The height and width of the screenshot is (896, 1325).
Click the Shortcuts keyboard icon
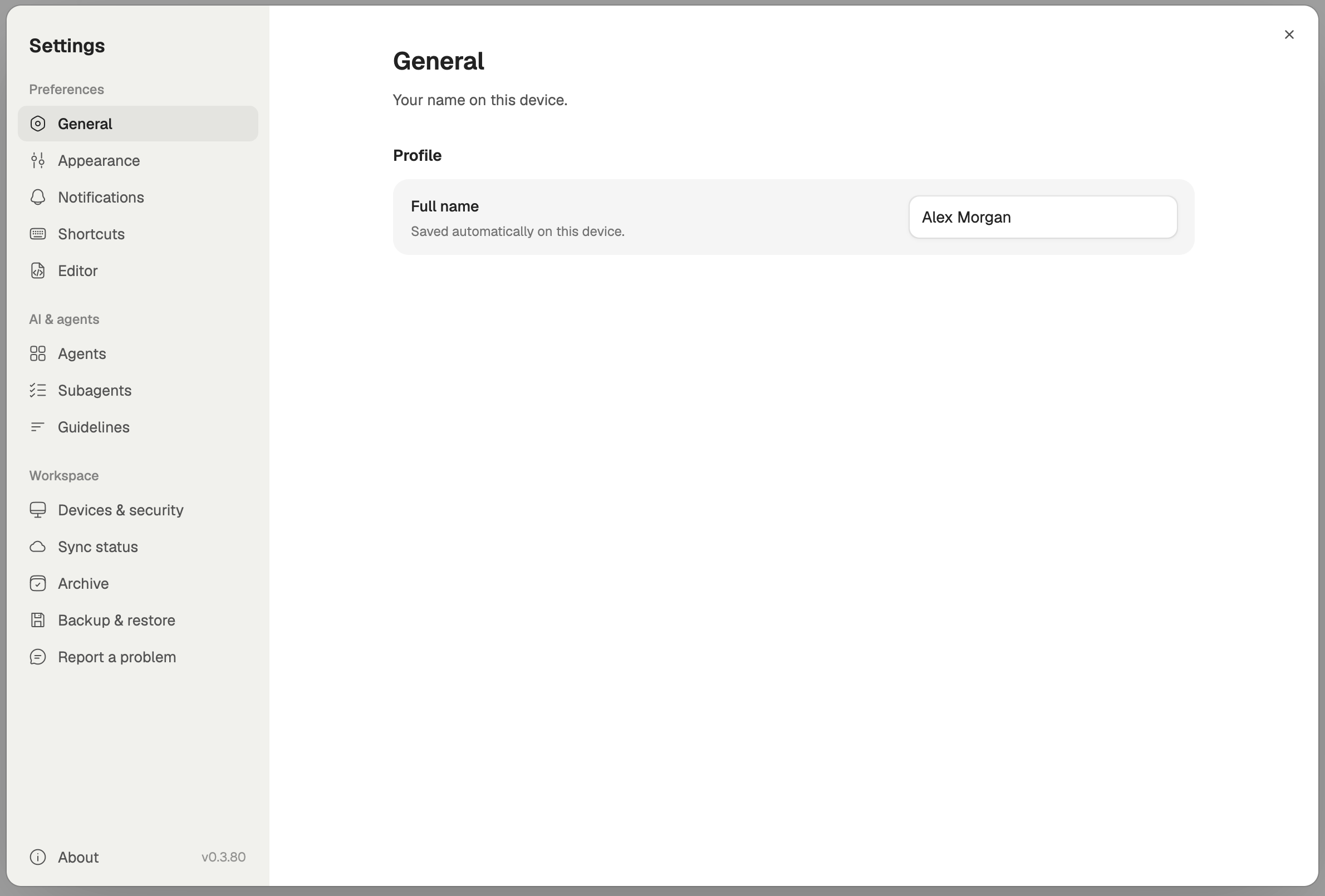tap(38, 234)
